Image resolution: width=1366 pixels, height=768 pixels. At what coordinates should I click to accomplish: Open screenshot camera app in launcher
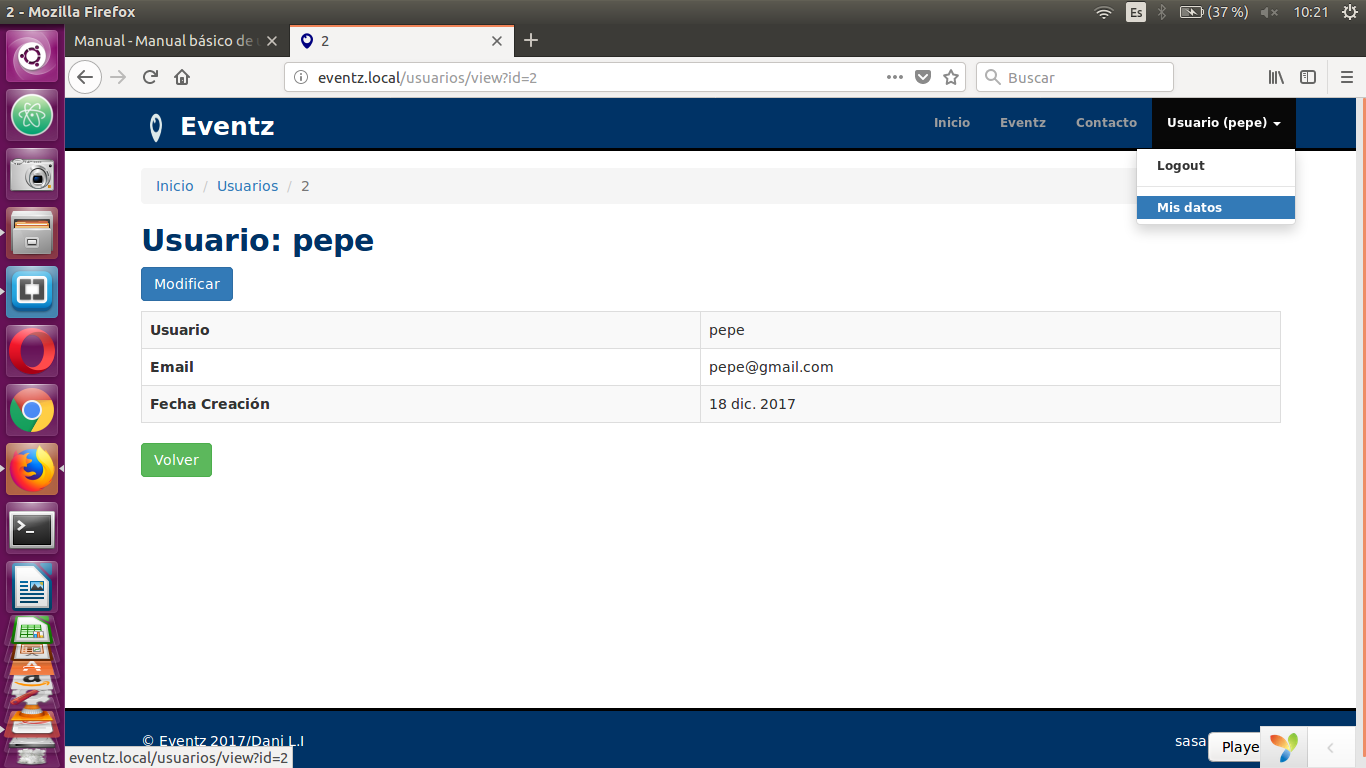tap(33, 174)
